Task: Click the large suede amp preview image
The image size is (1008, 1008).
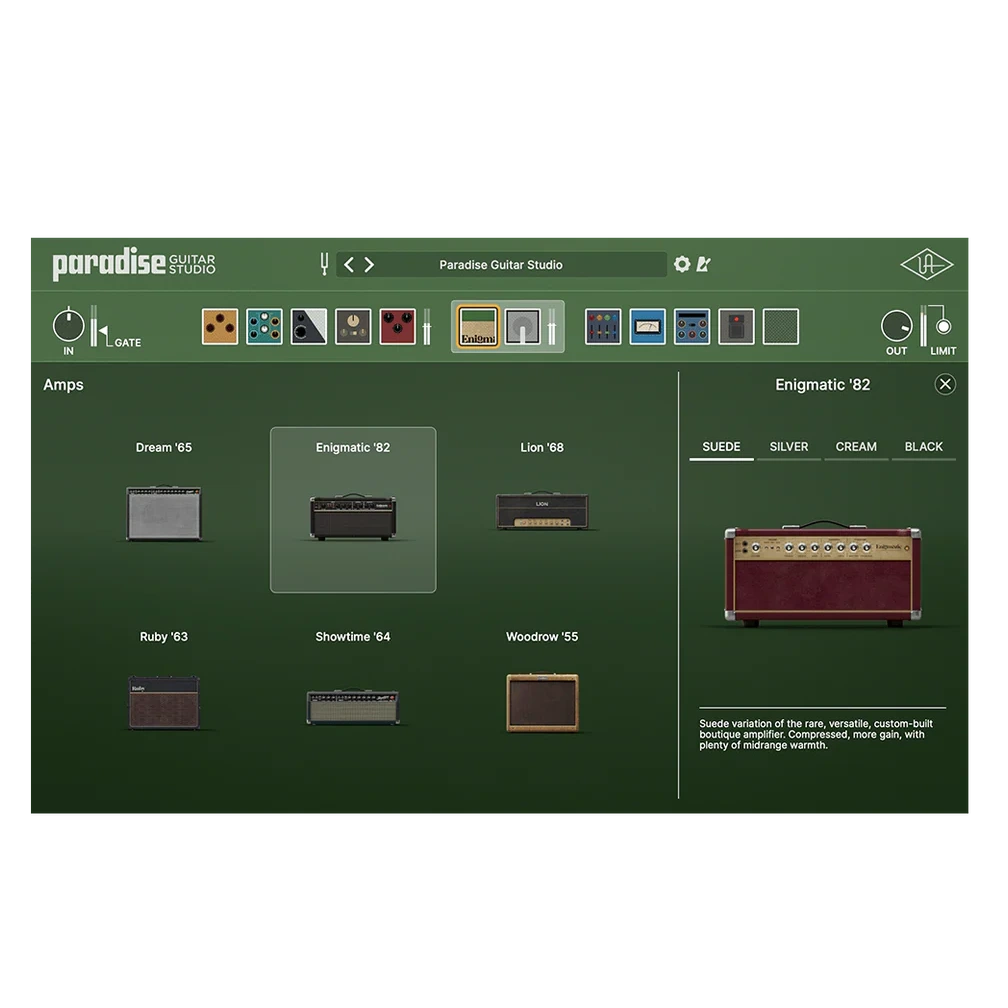Action: 823,573
